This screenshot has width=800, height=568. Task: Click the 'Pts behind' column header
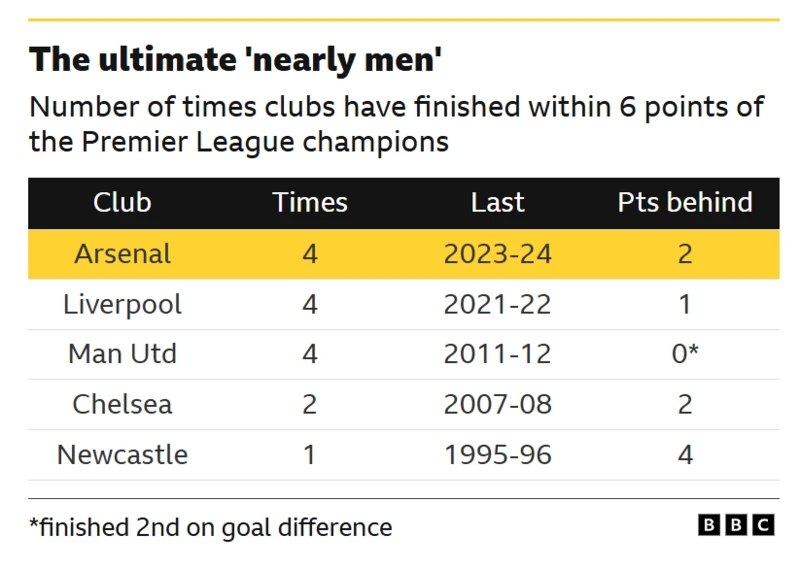[x=685, y=203]
